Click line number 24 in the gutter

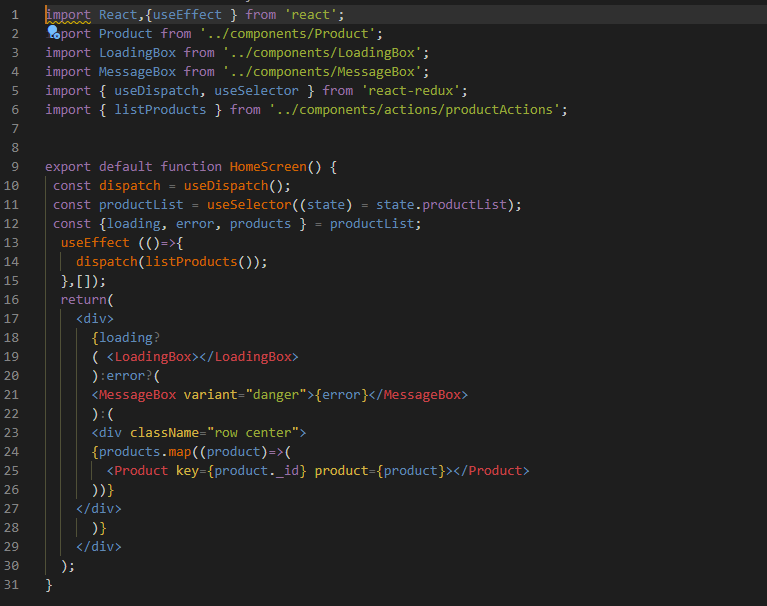point(11,451)
